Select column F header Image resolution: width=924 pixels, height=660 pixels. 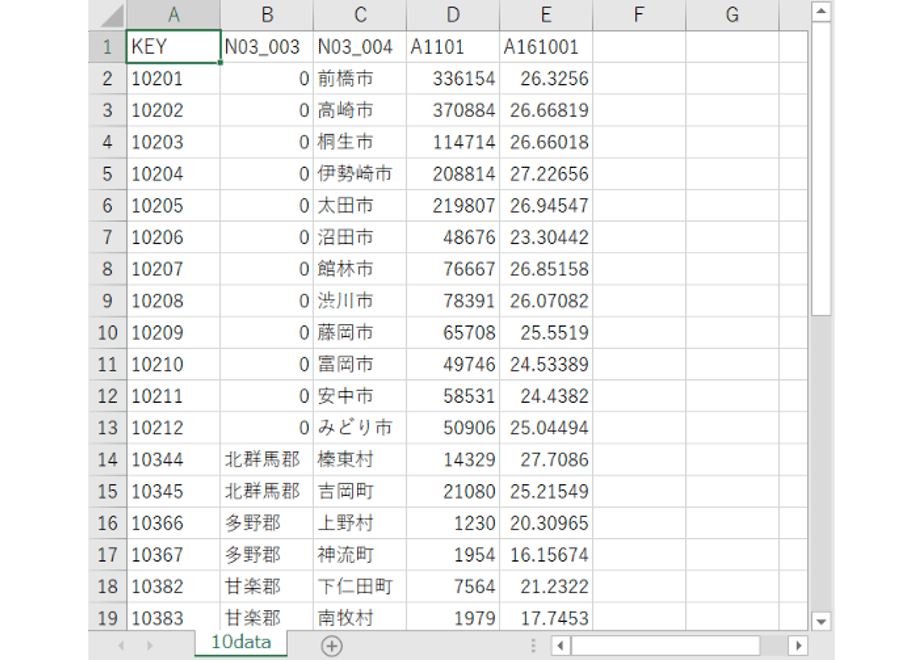click(x=639, y=15)
